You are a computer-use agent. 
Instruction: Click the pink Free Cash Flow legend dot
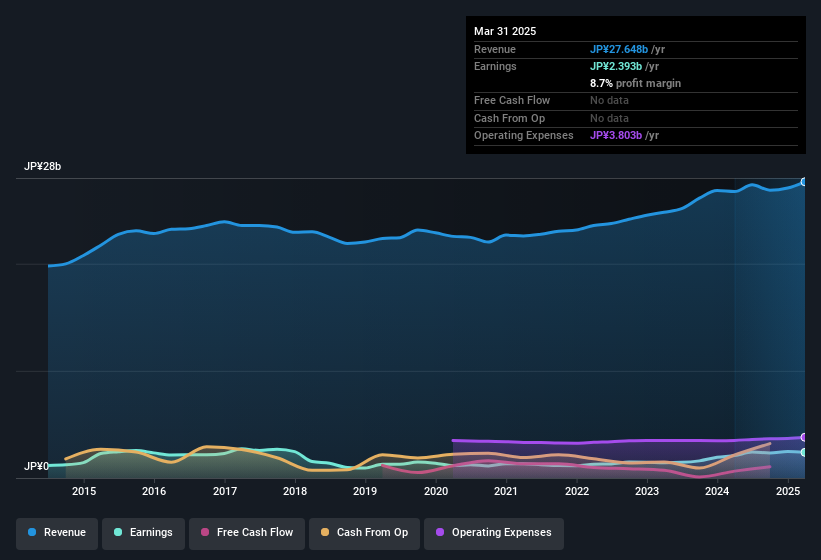(x=205, y=532)
